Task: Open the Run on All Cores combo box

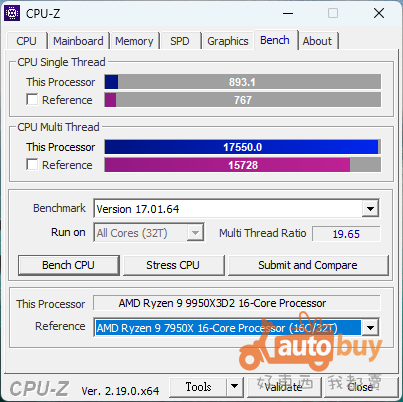Action: tap(149, 233)
